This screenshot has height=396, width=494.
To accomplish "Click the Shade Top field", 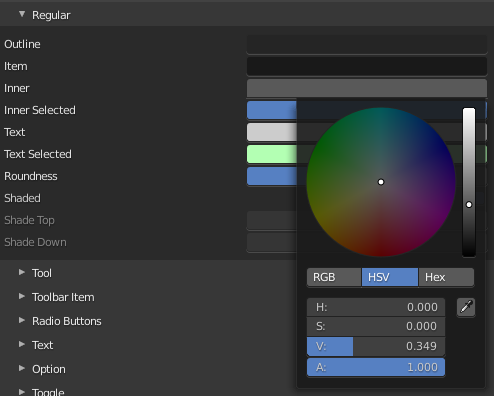I will pos(272,220).
